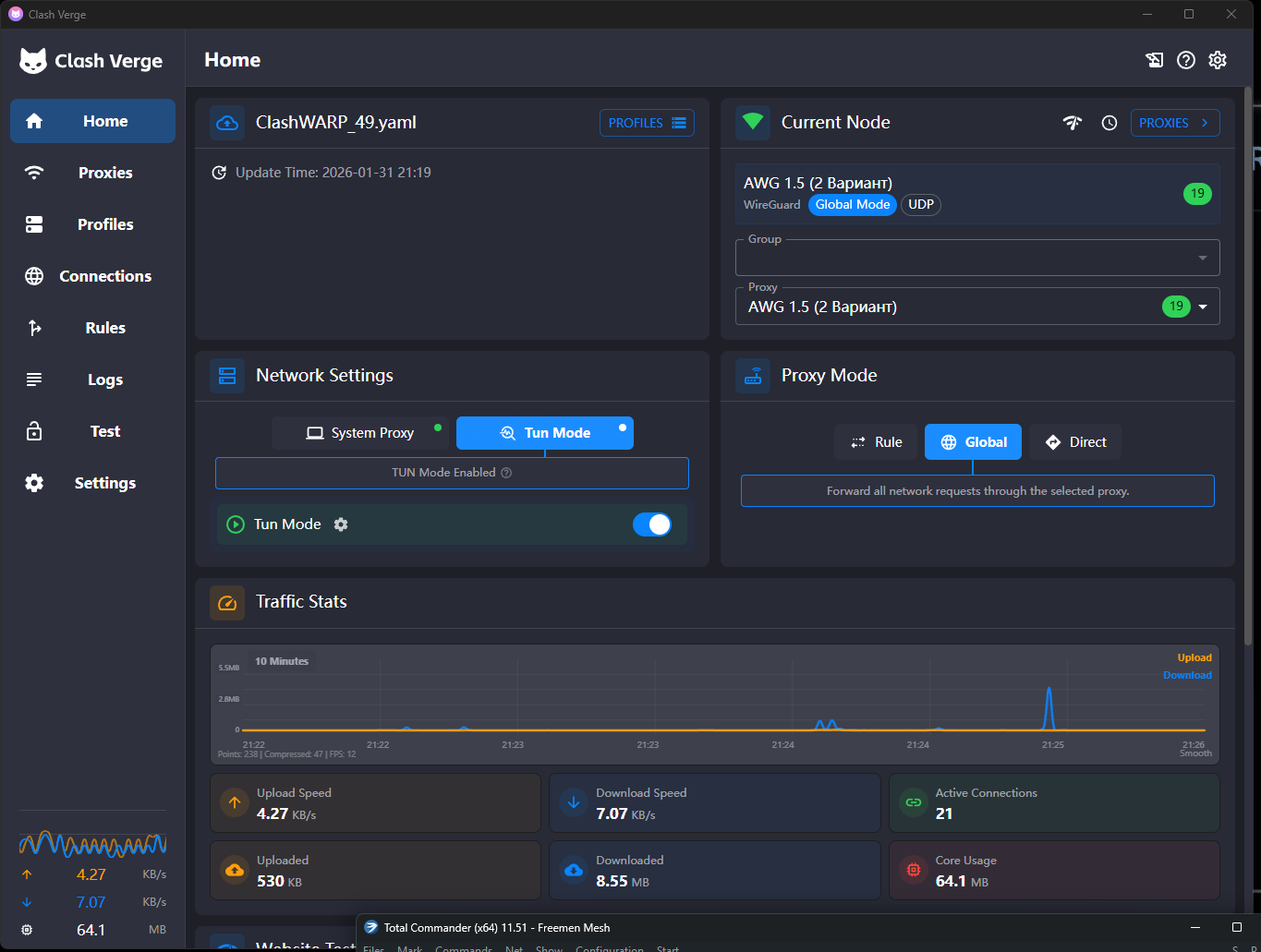Click the Upload legend label on graph
The height and width of the screenshot is (952, 1261).
1194,657
